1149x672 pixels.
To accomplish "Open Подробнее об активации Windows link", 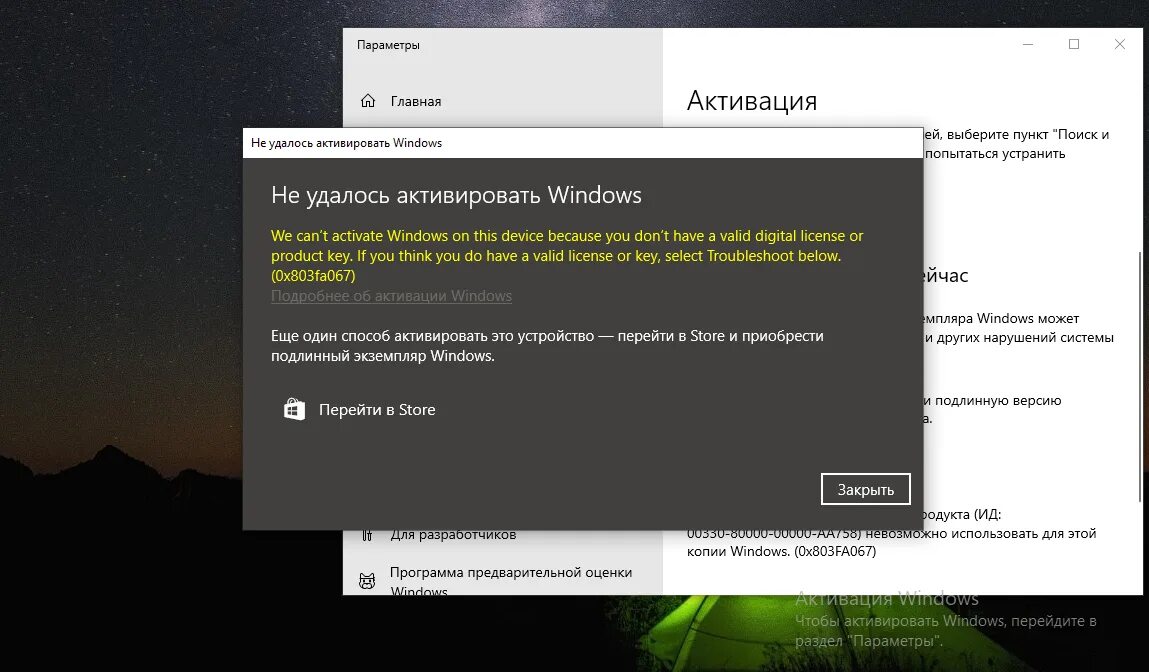I will click(x=391, y=296).
